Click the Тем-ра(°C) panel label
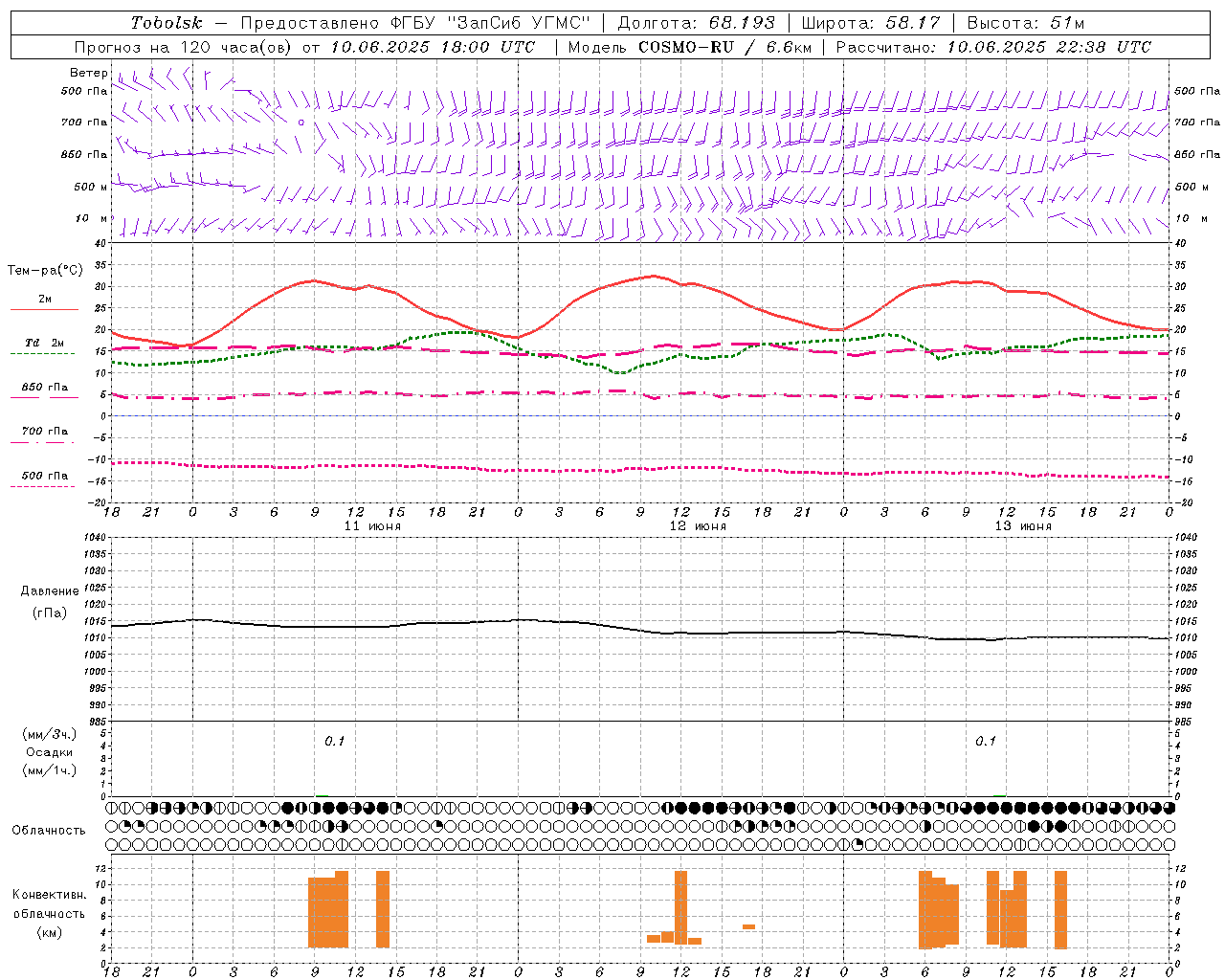The height and width of the screenshot is (980, 1225). [x=45, y=271]
